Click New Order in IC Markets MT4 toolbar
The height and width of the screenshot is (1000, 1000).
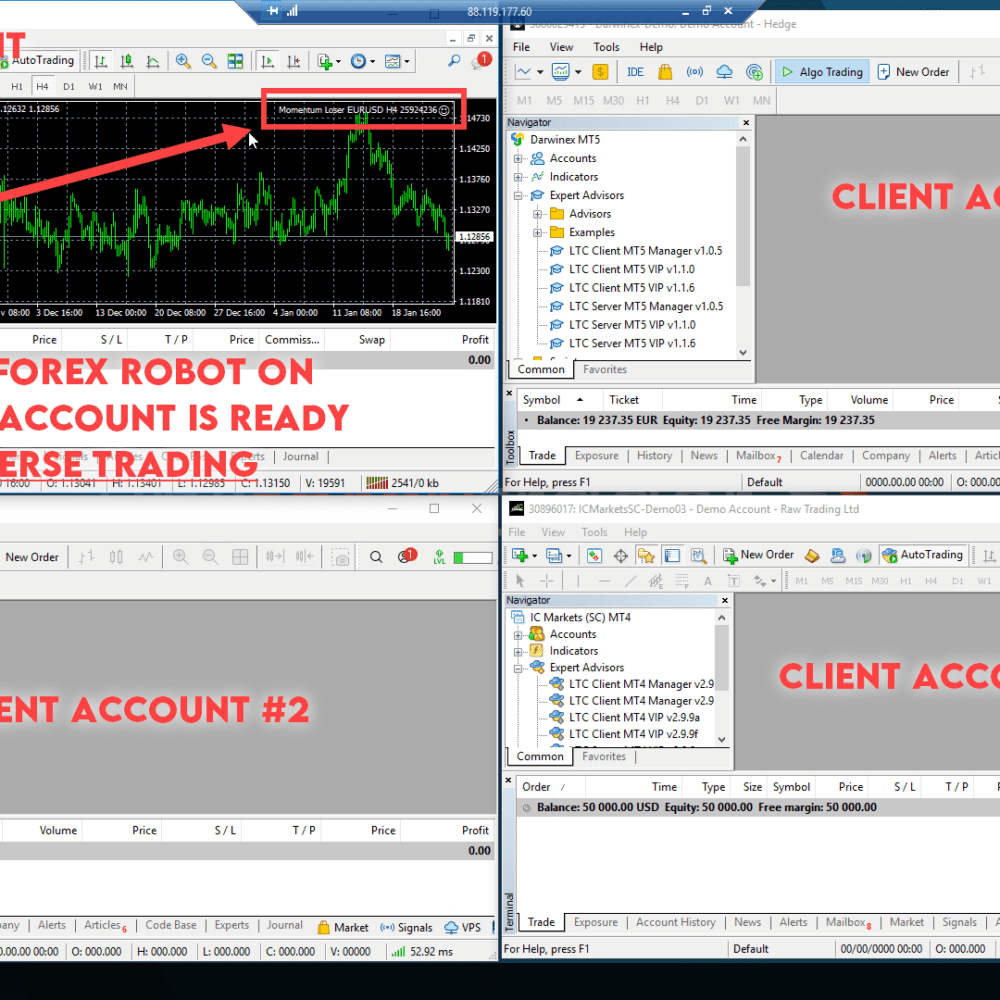758,555
